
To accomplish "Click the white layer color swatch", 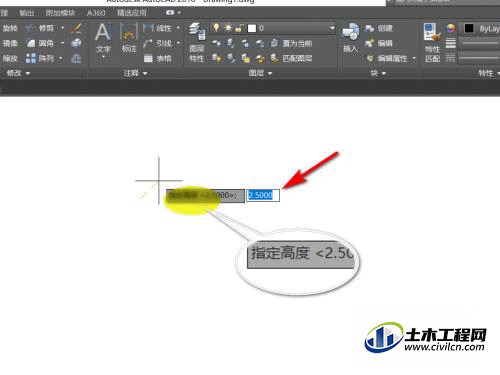I will [x=252, y=28].
